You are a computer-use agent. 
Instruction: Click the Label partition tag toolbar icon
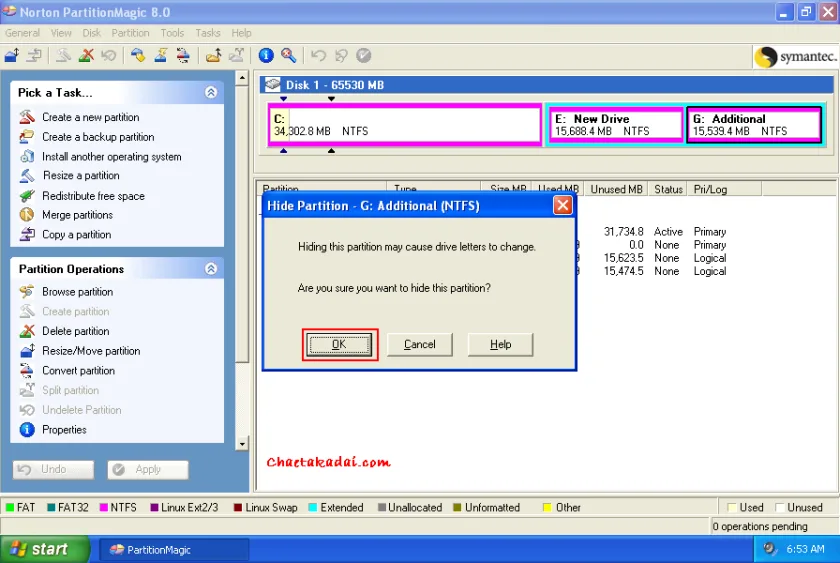click(x=138, y=55)
